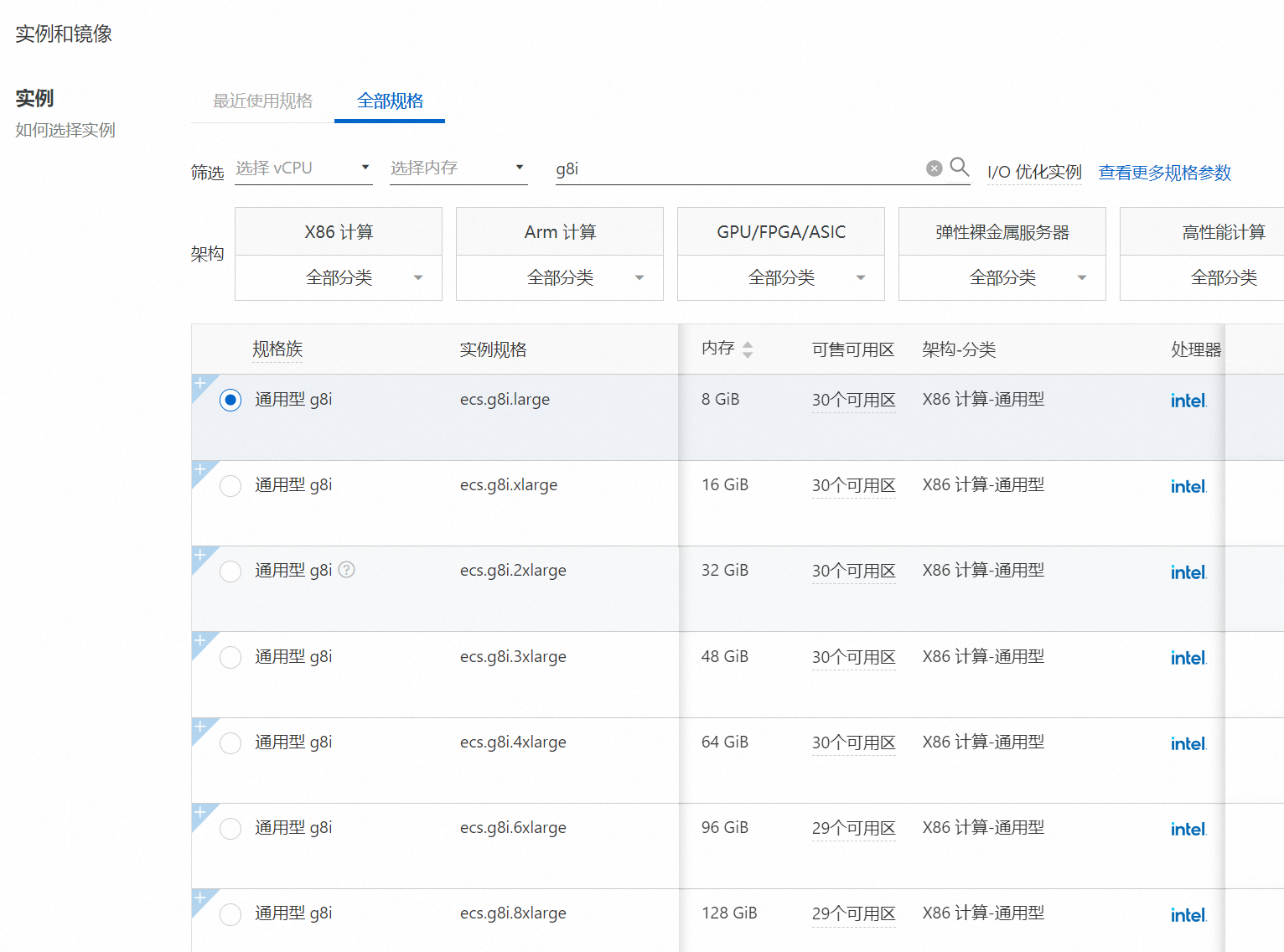Click the 64 GiB memory cell
The width and height of the screenshot is (1284, 952).
725,742
